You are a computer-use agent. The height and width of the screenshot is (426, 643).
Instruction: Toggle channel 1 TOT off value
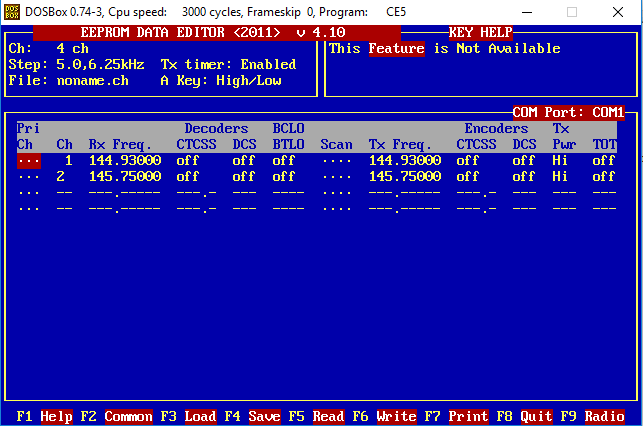click(603, 160)
